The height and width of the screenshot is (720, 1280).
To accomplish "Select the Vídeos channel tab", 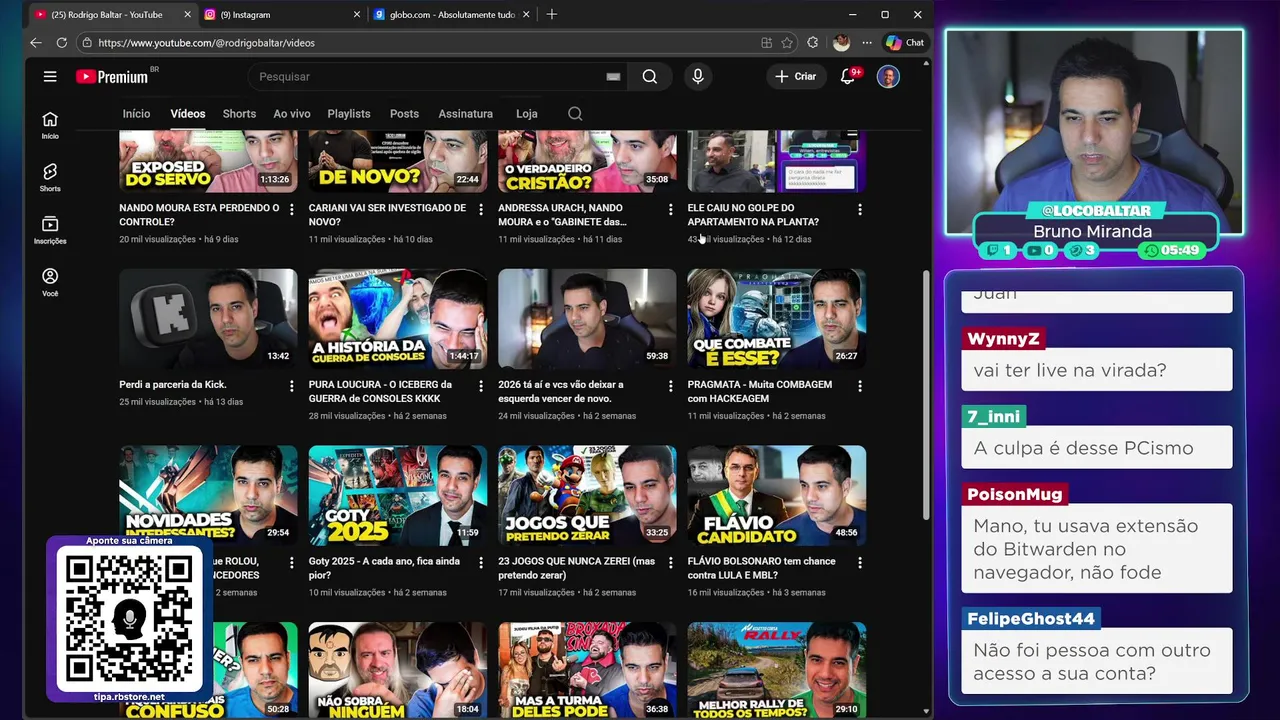I will click(x=187, y=114).
